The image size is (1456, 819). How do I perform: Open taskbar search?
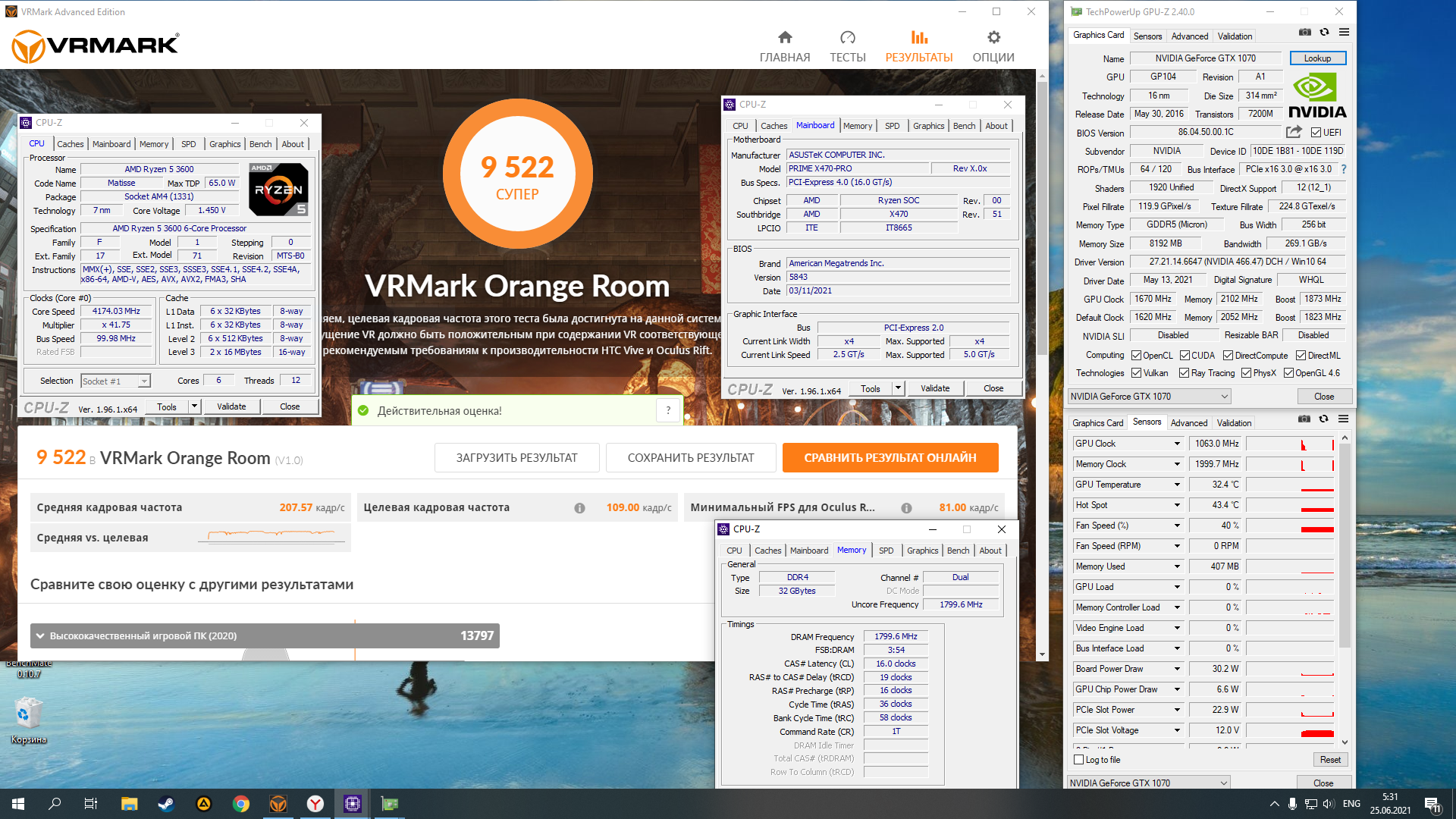(55, 804)
